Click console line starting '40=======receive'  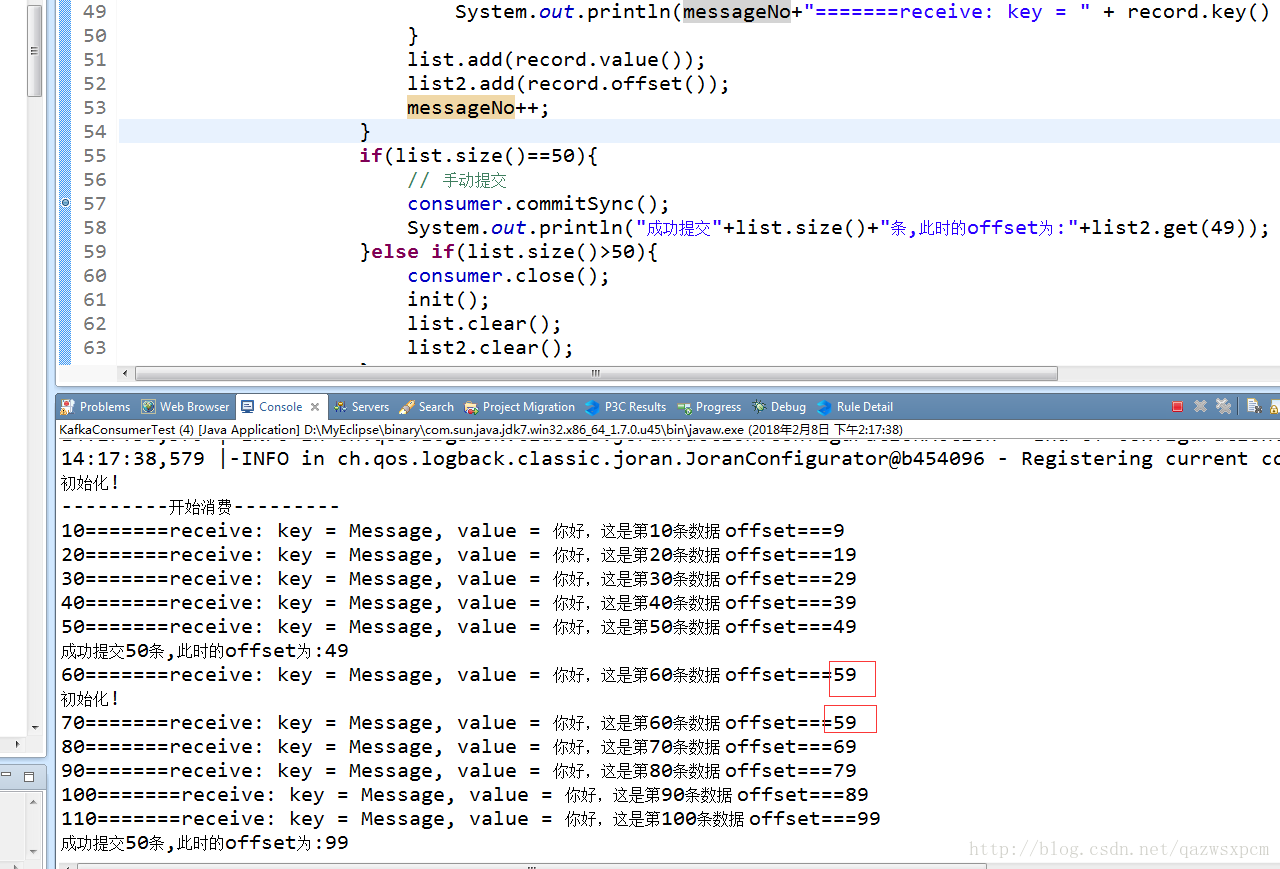tap(459, 603)
